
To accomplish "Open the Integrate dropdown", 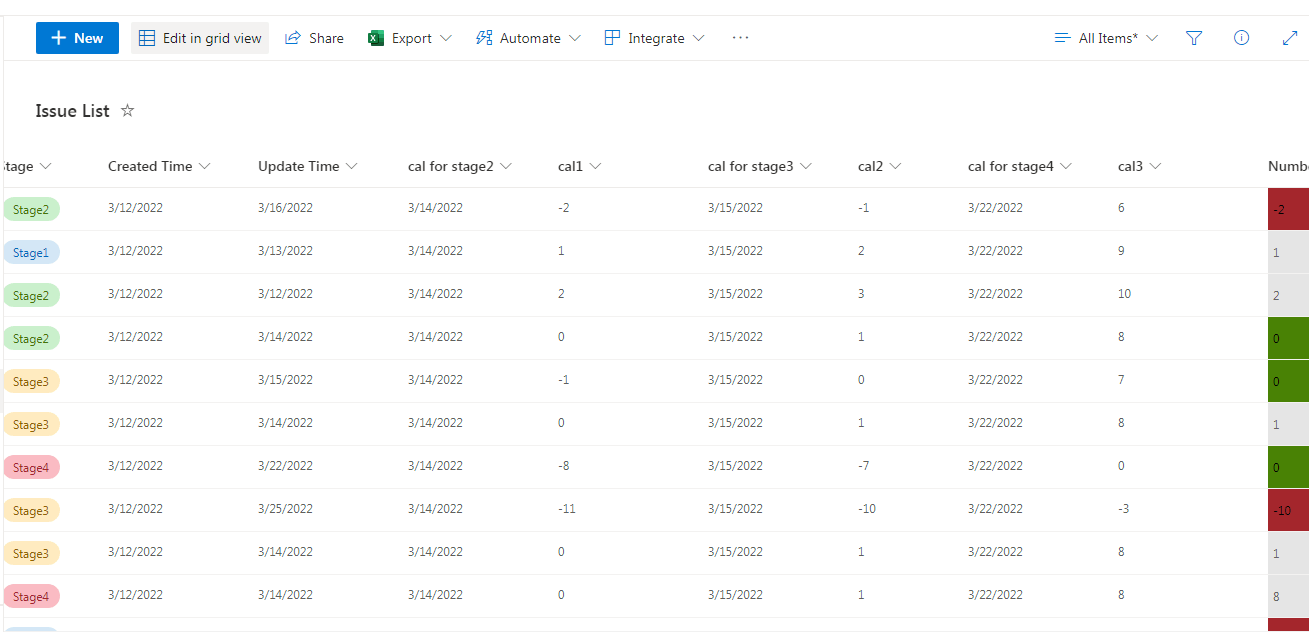I will 654,38.
